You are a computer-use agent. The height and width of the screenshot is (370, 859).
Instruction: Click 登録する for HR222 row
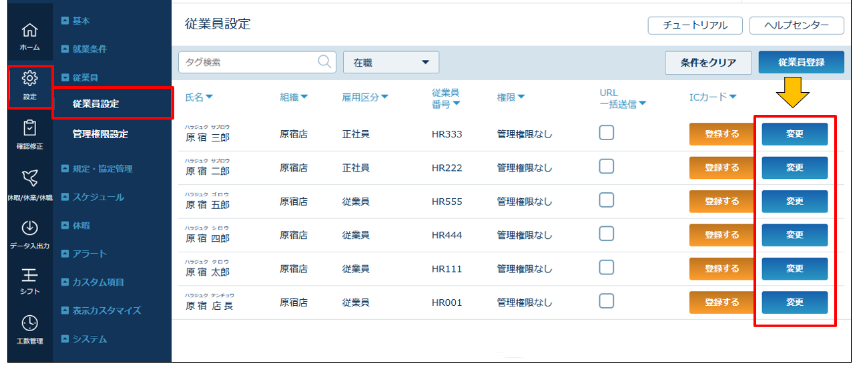click(721, 168)
